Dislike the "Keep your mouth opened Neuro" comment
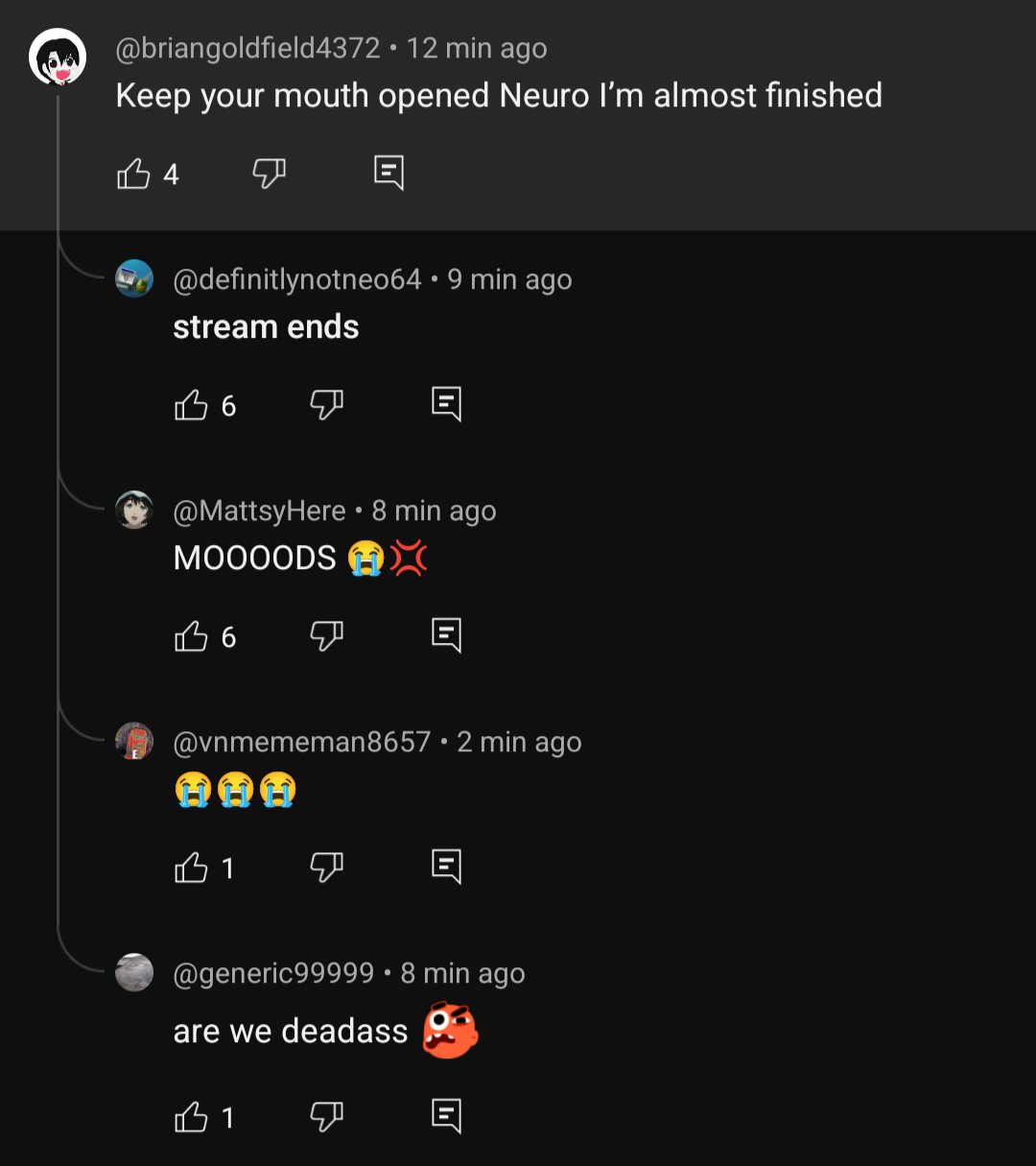The image size is (1036, 1166). 269,174
